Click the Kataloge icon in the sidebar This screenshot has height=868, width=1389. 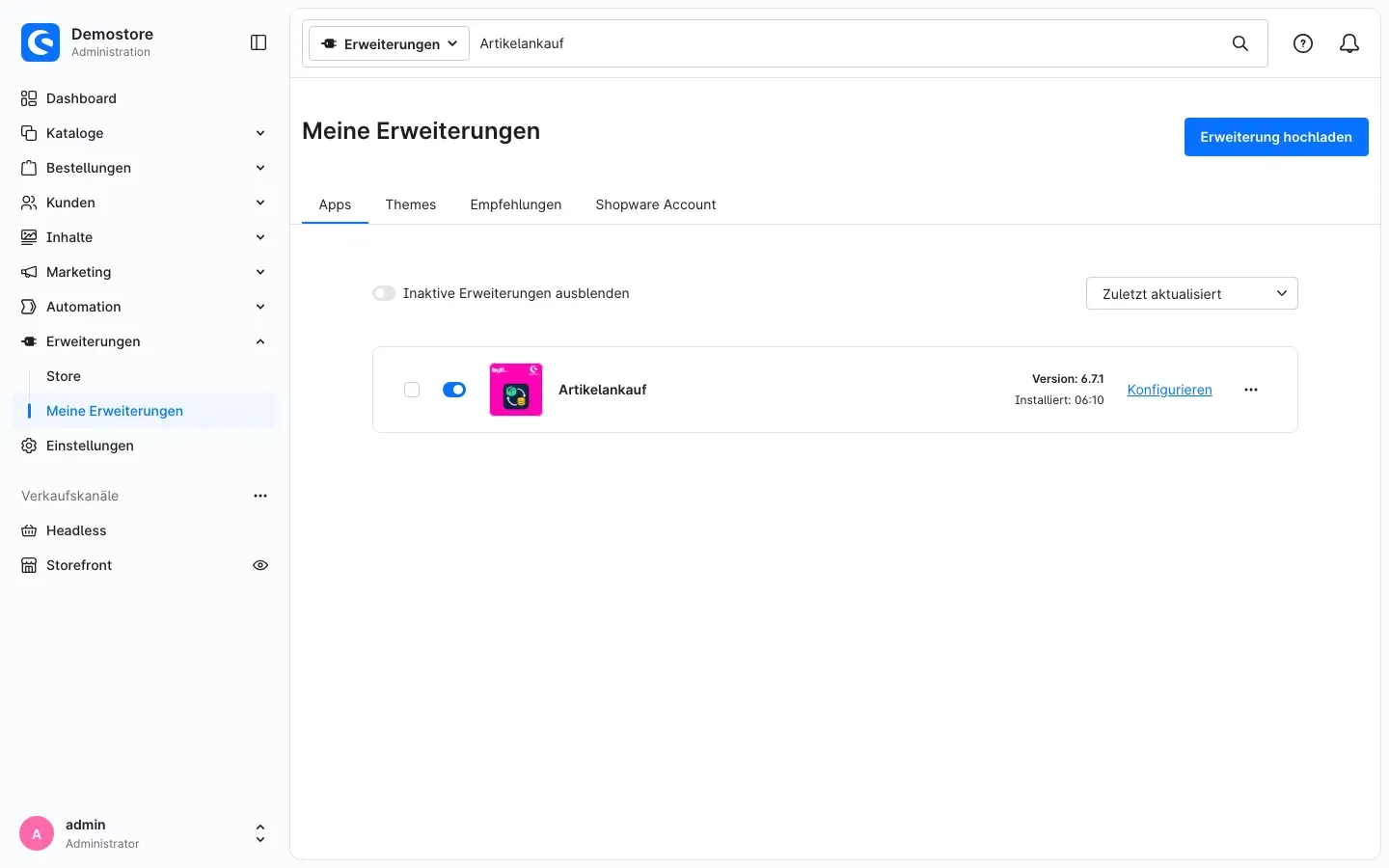coord(29,133)
